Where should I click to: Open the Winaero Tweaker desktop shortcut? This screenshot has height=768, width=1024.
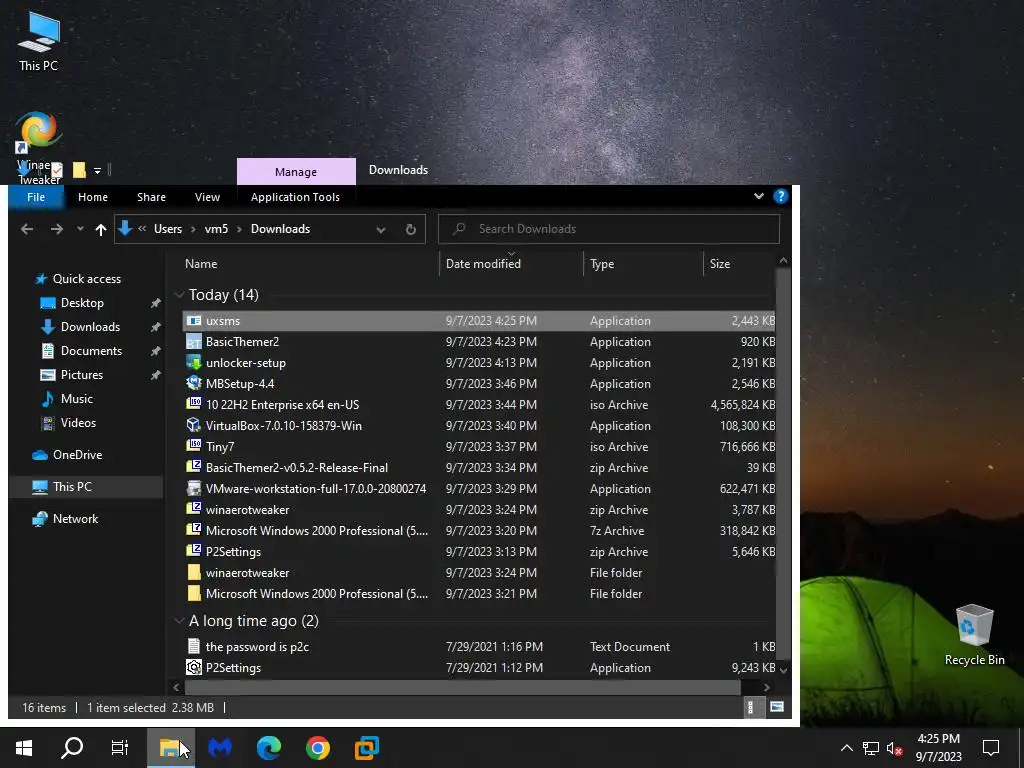click(39, 148)
